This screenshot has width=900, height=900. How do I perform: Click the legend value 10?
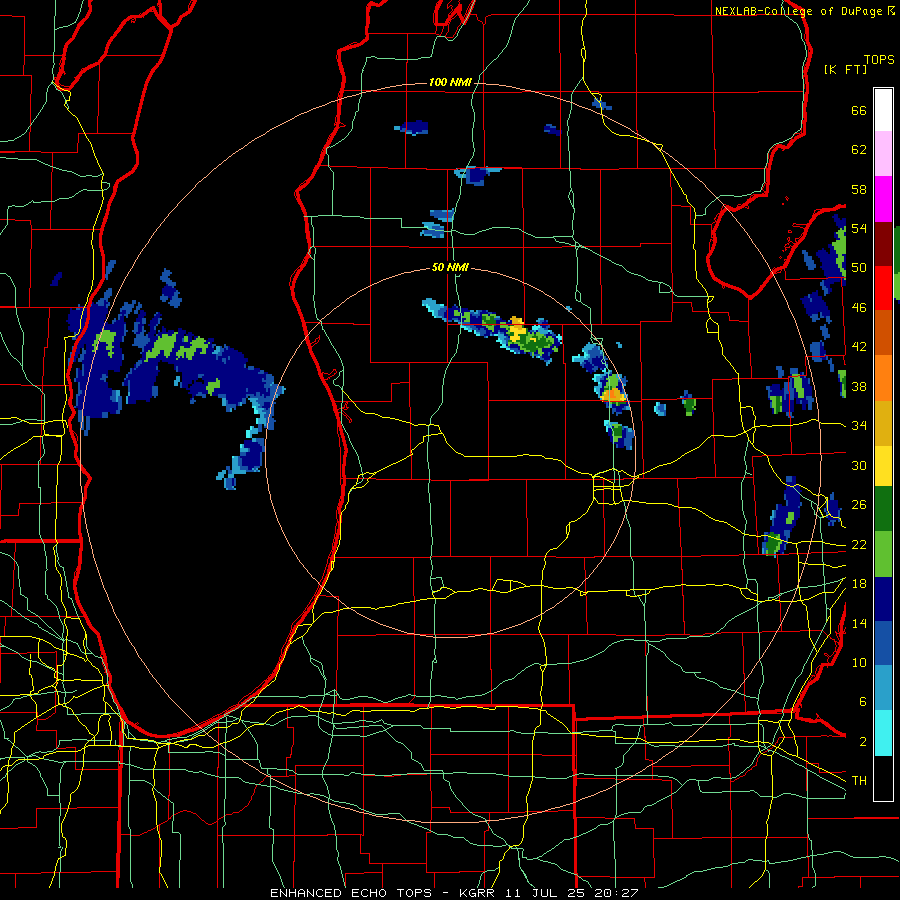point(859,663)
